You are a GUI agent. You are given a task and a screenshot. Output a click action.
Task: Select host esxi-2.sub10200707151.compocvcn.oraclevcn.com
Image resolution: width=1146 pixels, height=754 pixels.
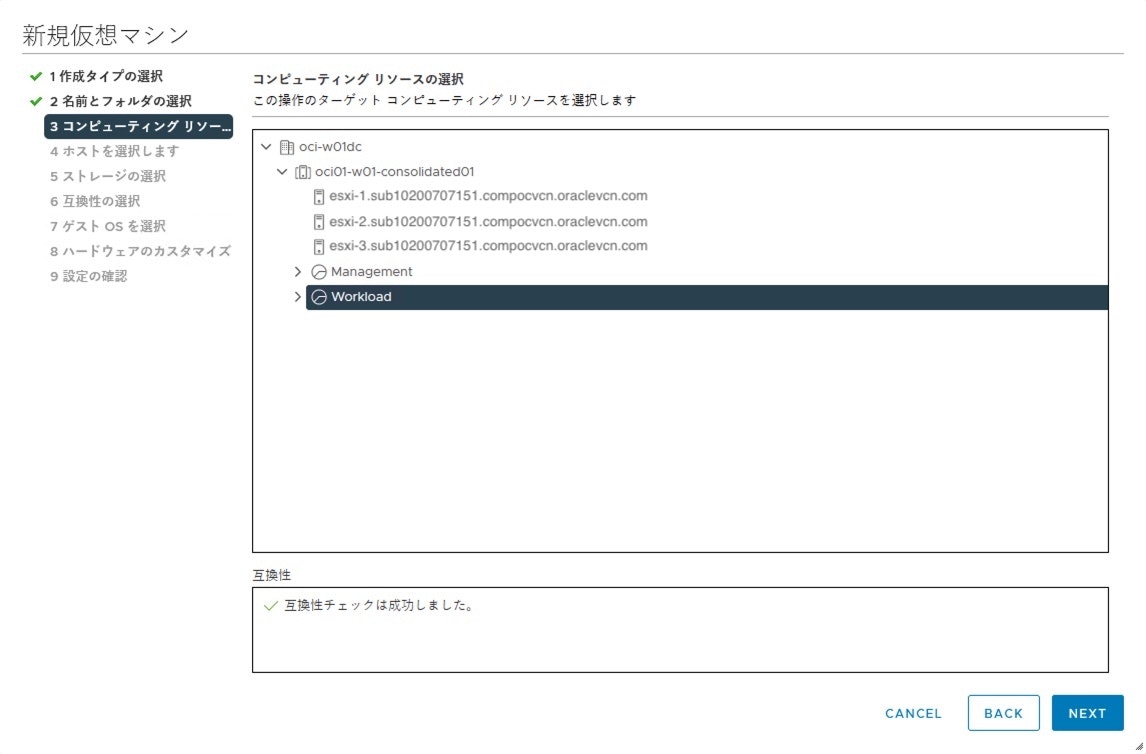point(488,221)
